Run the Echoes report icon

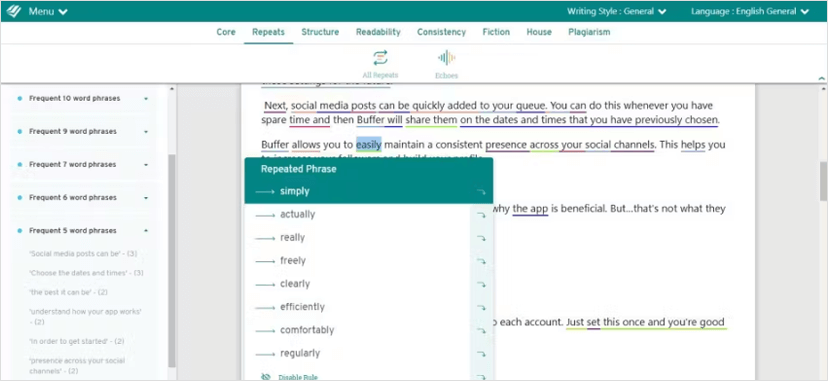pyautogui.click(x=446, y=58)
